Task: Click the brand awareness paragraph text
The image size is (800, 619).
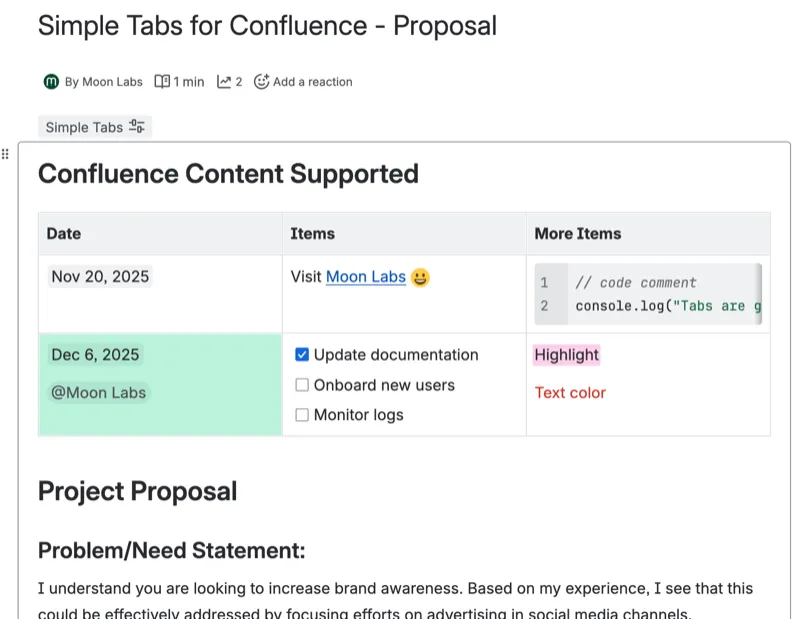Action: pyautogui.click(x=395, y=600)
